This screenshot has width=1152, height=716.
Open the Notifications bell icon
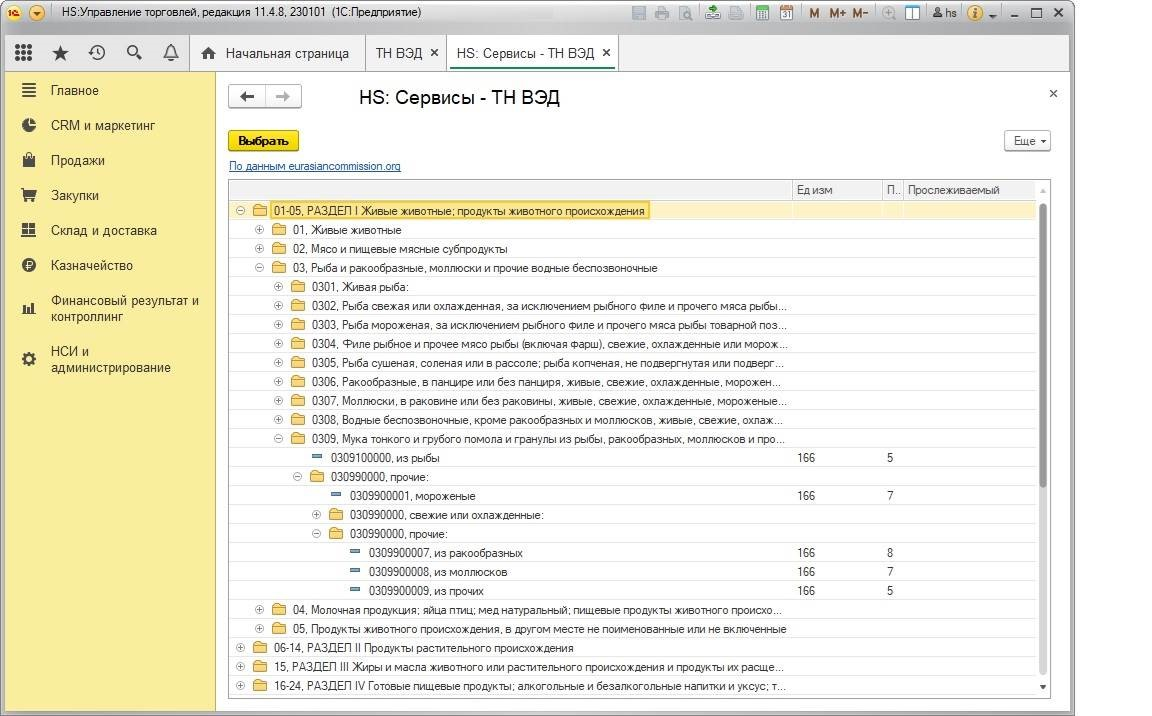pos(170,53)
